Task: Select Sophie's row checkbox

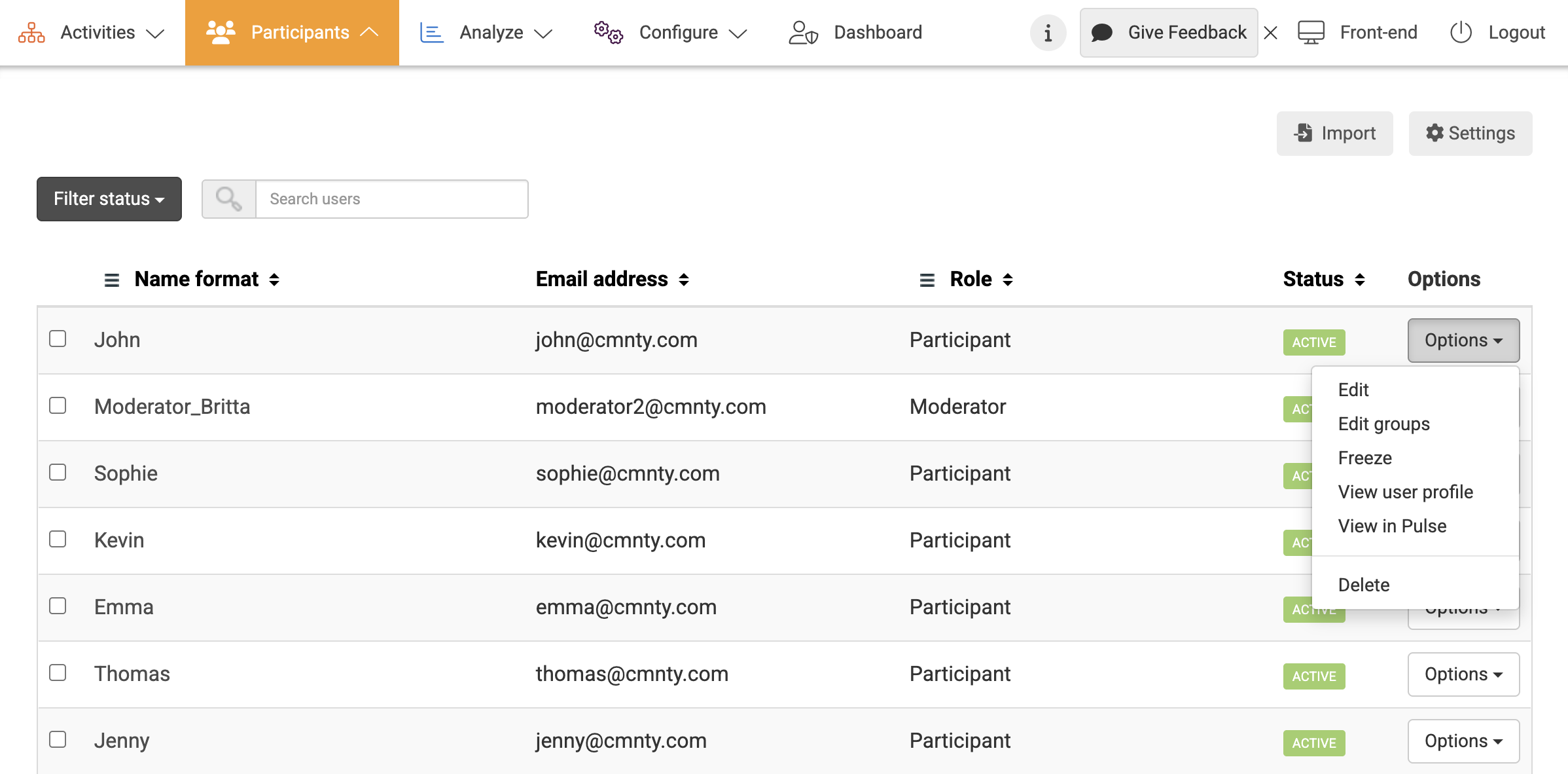Action: (58, 472)
